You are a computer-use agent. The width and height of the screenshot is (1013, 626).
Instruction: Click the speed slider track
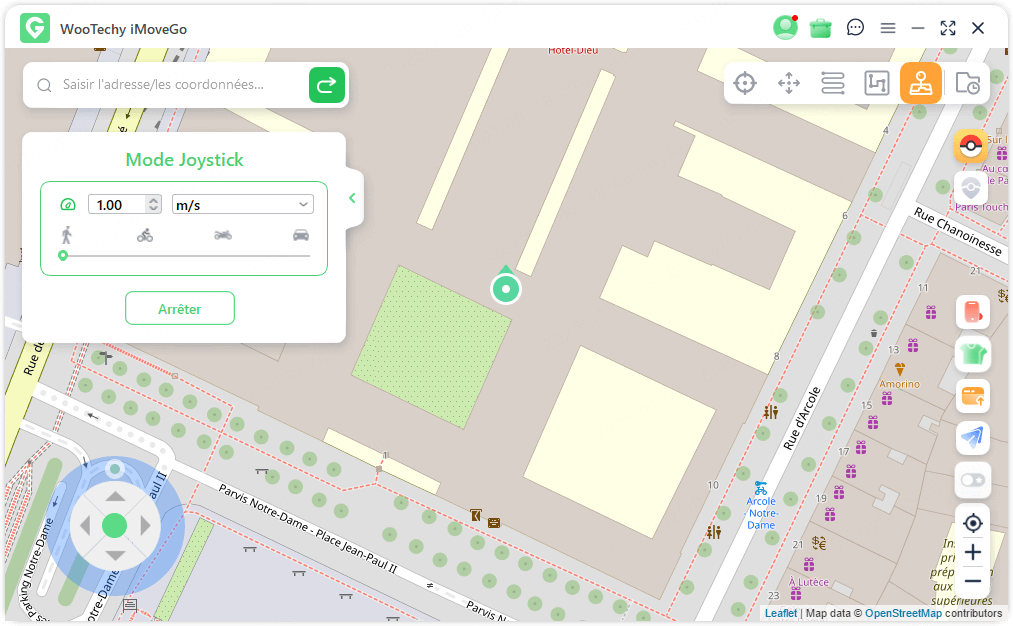tap(186, 256)
